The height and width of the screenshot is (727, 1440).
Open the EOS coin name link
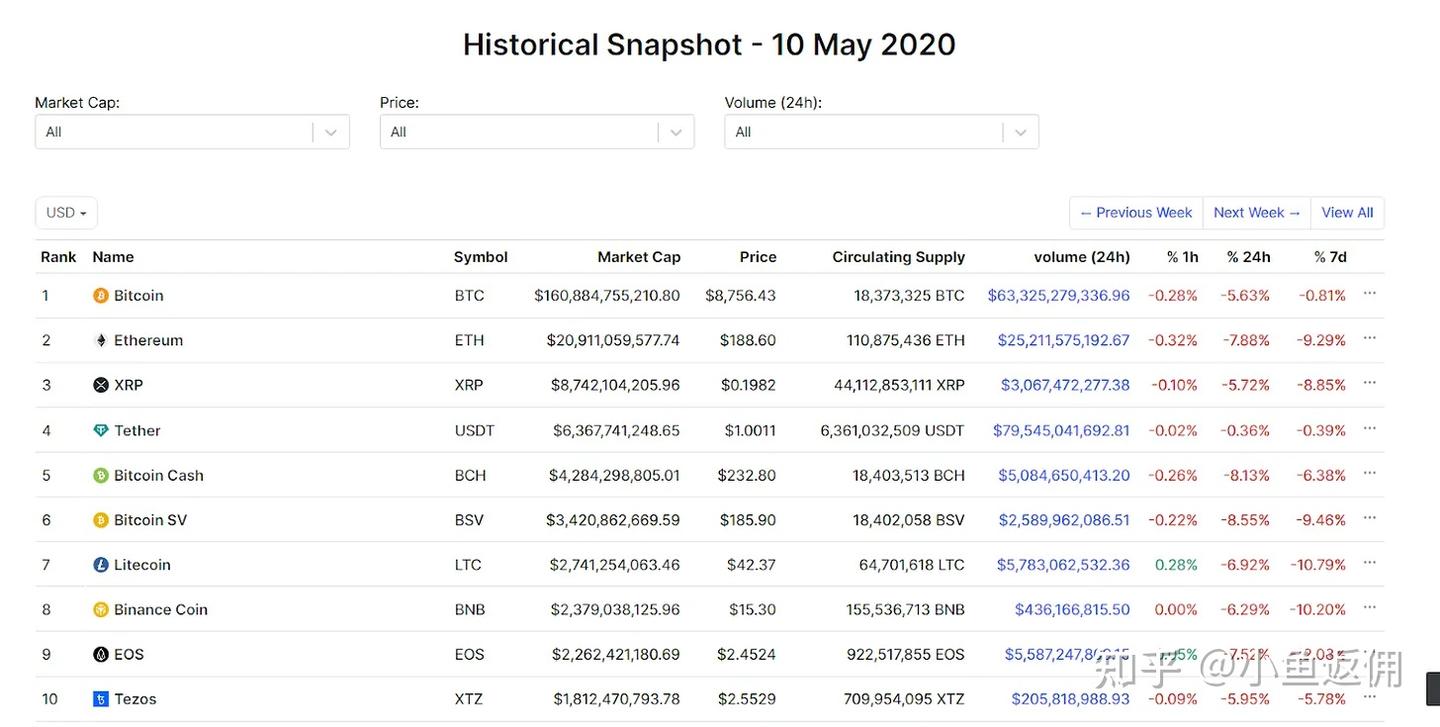point(129,655)
